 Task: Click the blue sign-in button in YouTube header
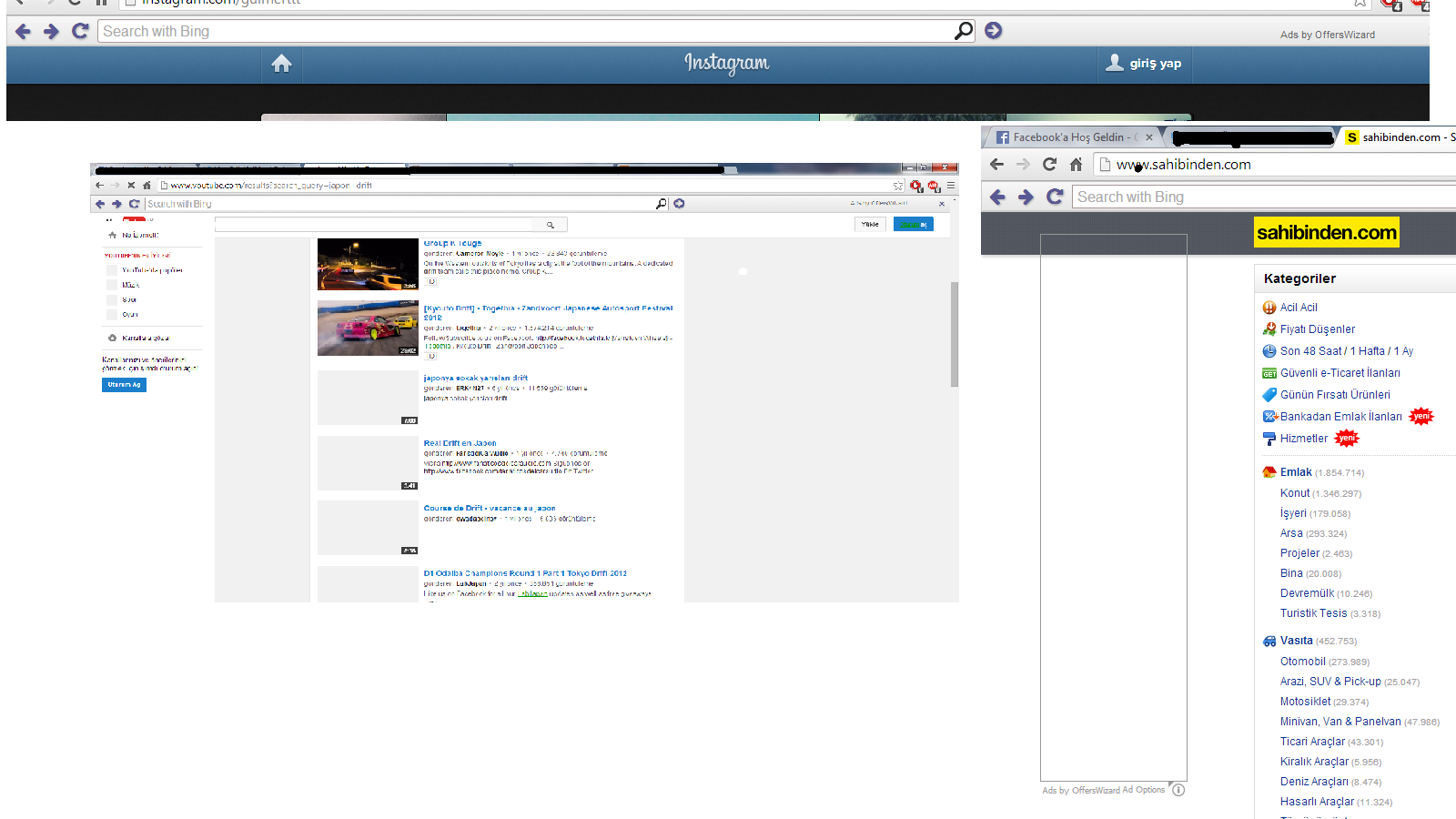click(913, 224)
